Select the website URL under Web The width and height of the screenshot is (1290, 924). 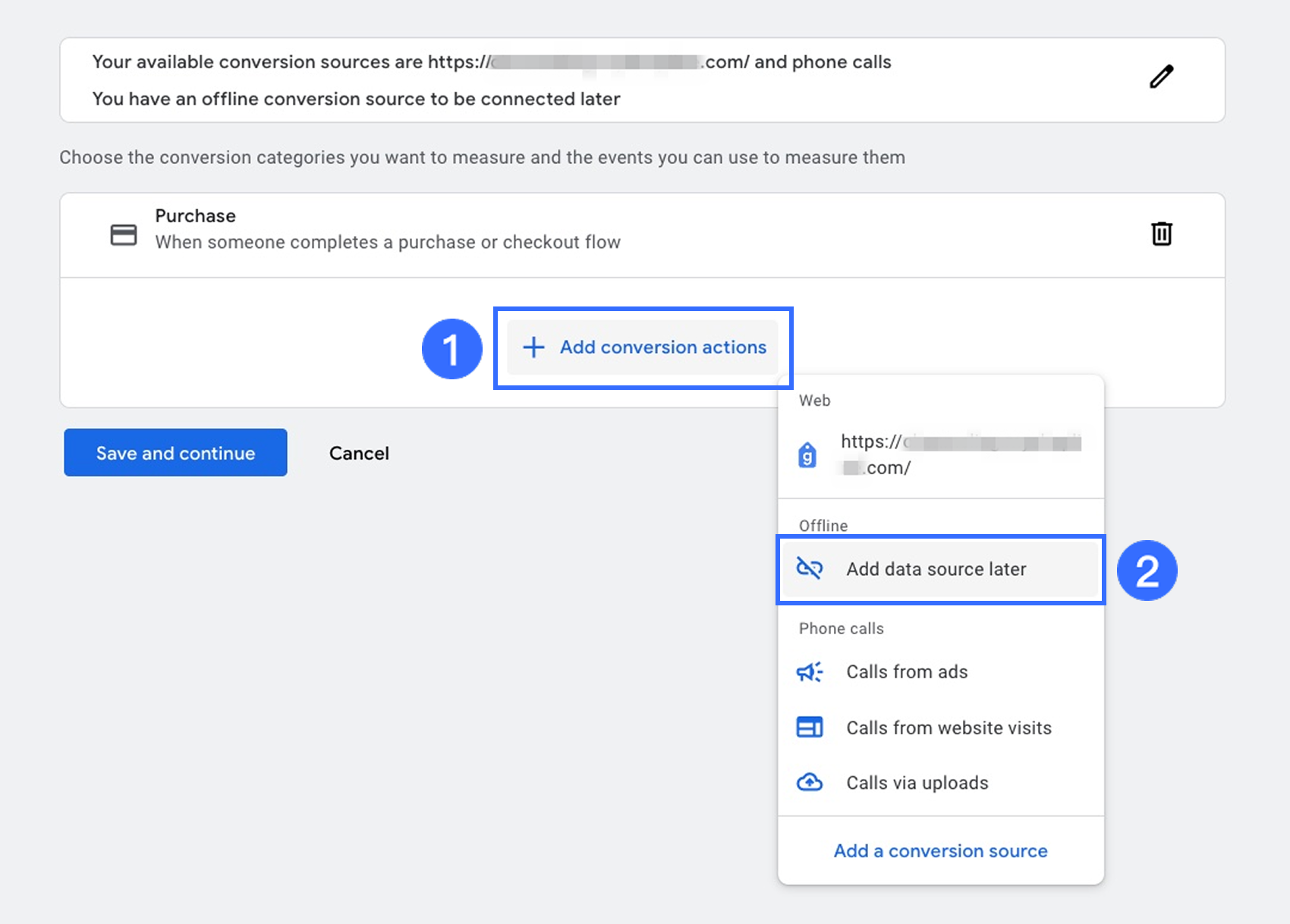(960, 454)
